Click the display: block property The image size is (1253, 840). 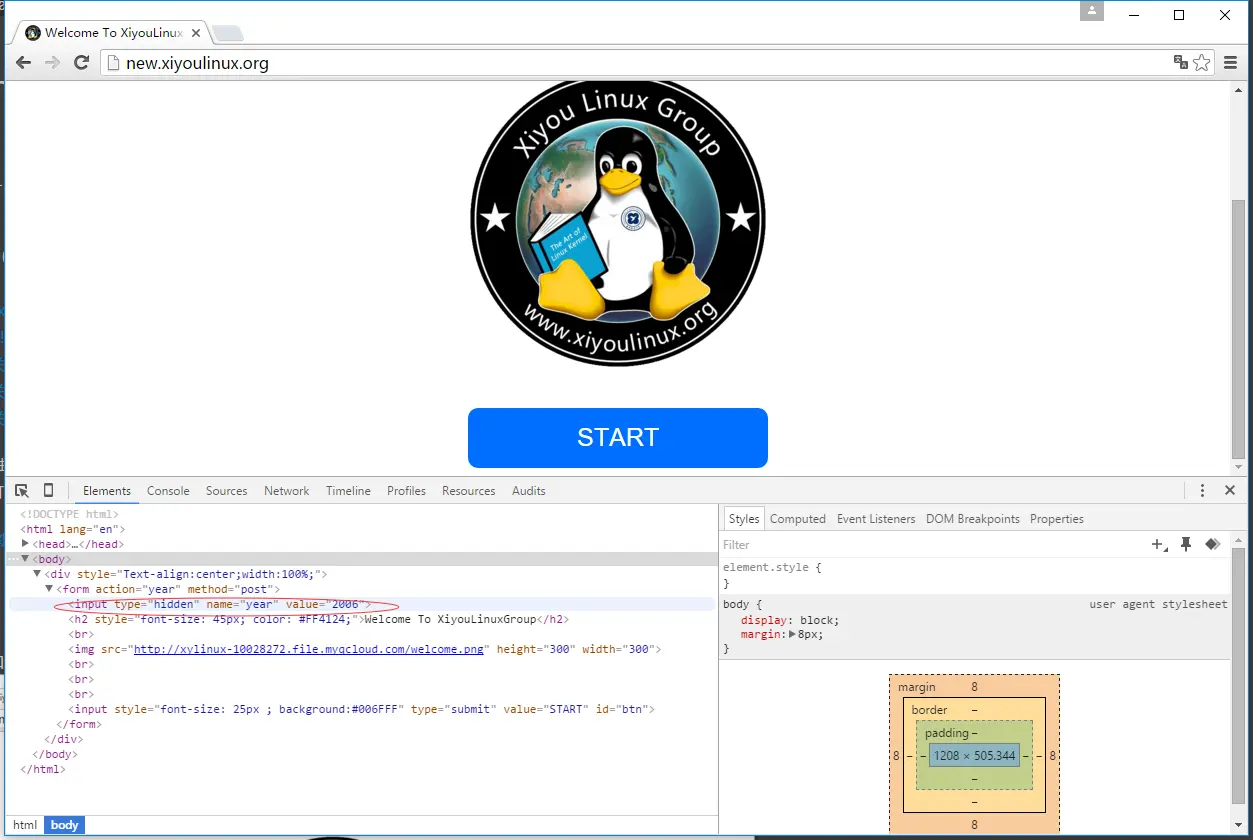(x=790, y=620)
